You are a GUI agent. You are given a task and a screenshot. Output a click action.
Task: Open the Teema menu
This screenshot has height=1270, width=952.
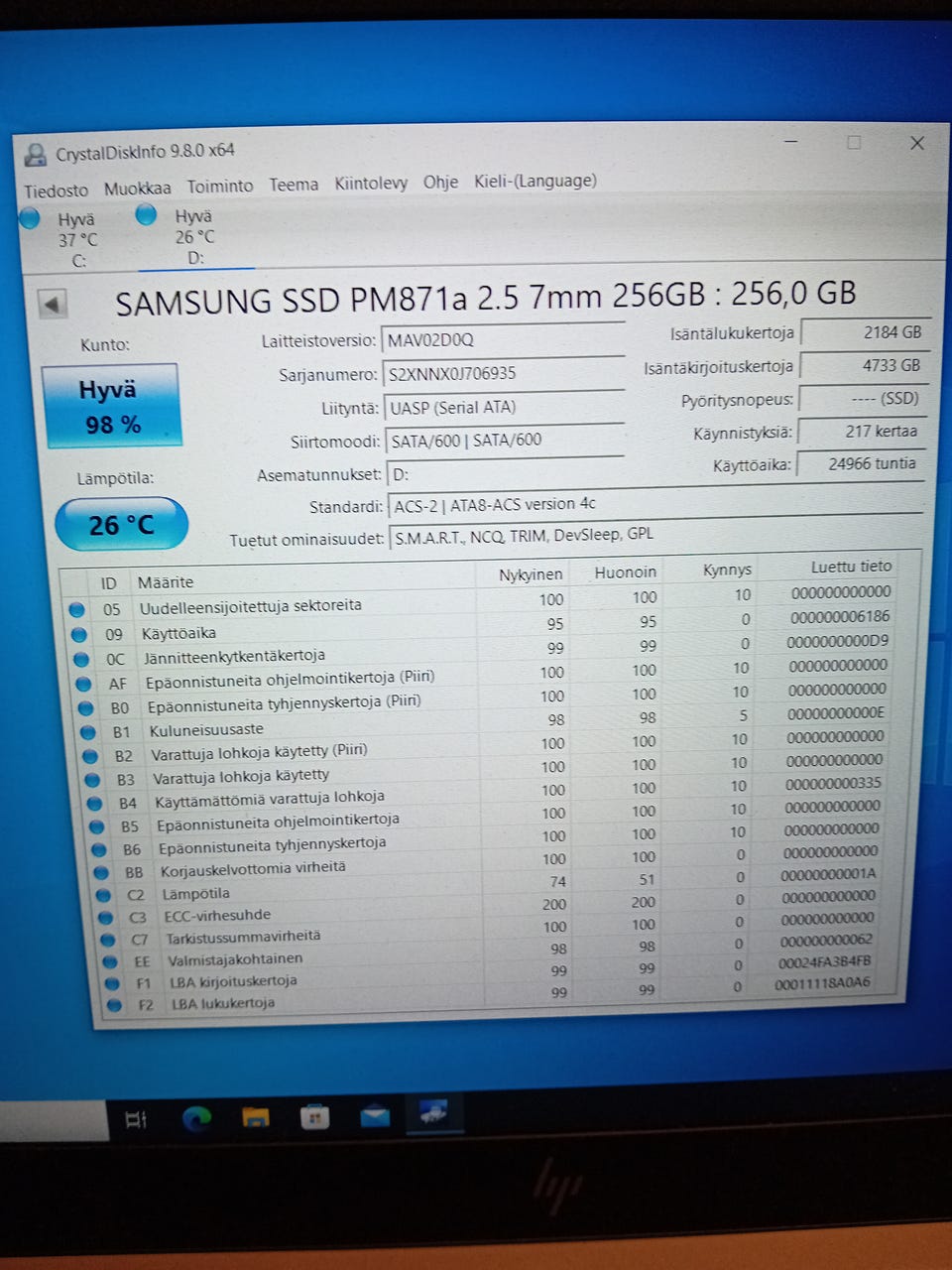294,185
